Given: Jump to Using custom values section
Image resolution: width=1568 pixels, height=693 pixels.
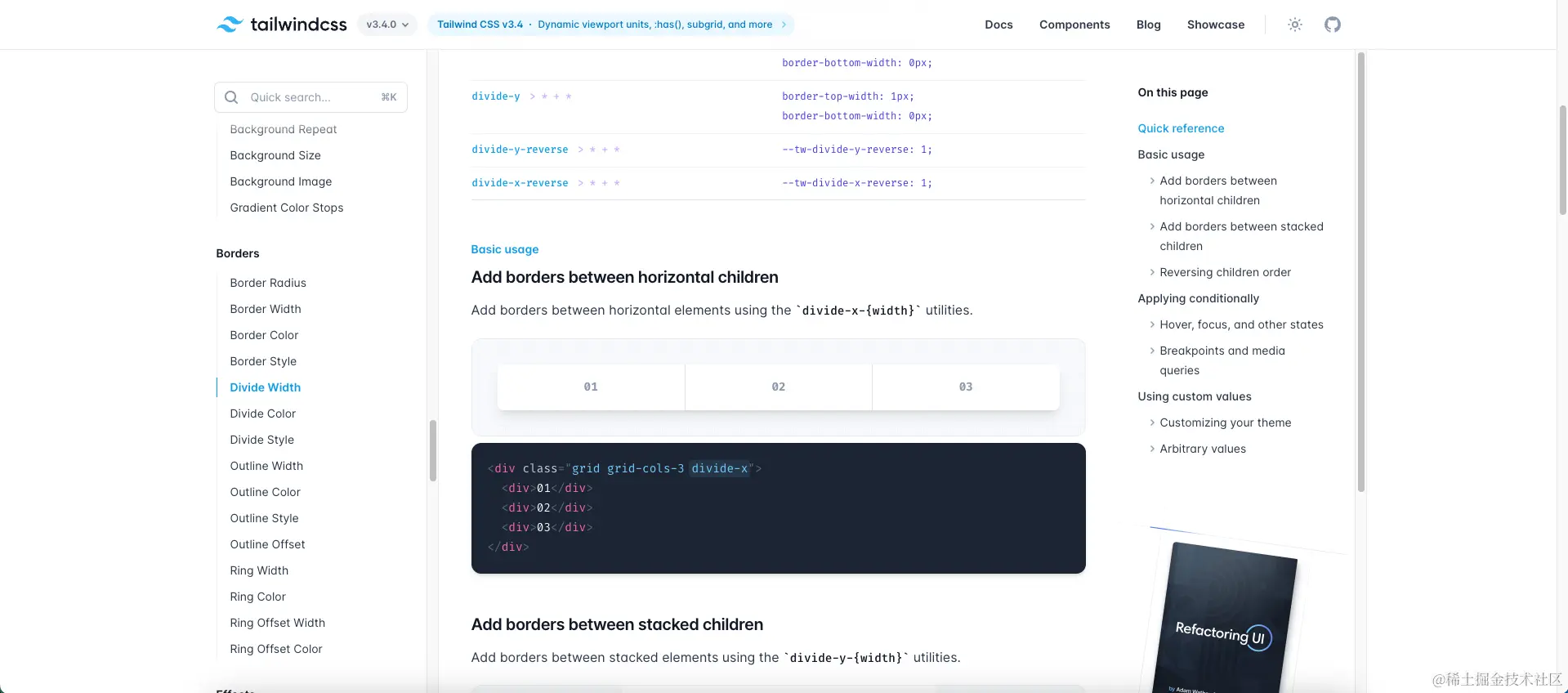Looking at the screenshot, I should pos(1195,396).
